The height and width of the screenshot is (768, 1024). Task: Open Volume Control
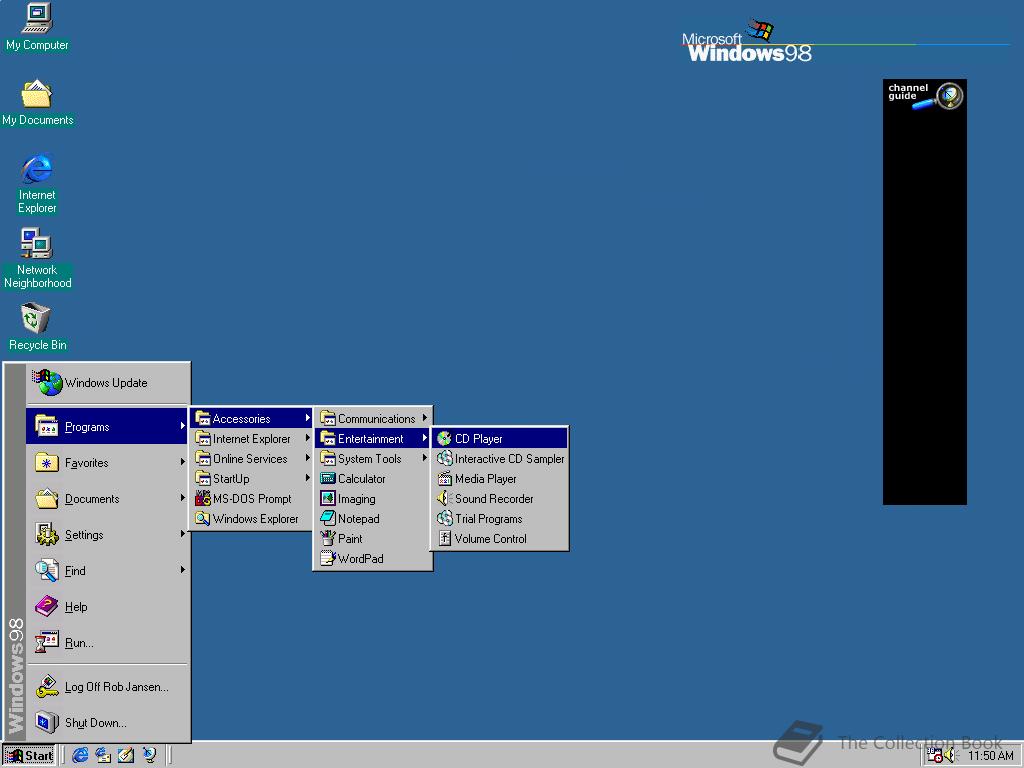click(500, 539)
